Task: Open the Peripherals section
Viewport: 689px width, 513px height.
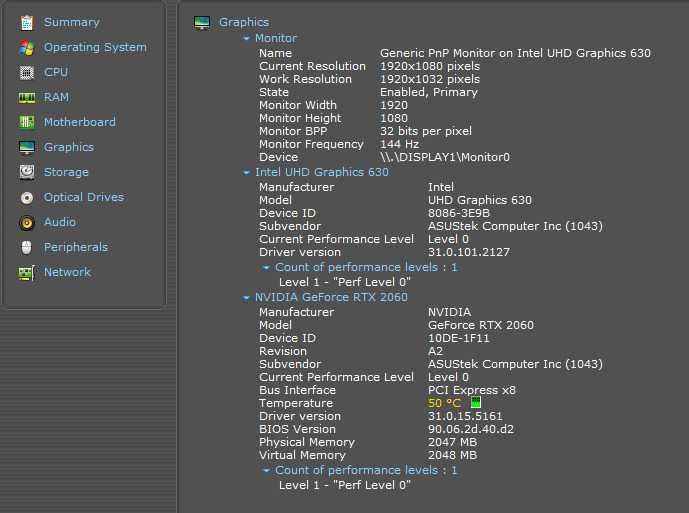Action: tap(76, 247)
